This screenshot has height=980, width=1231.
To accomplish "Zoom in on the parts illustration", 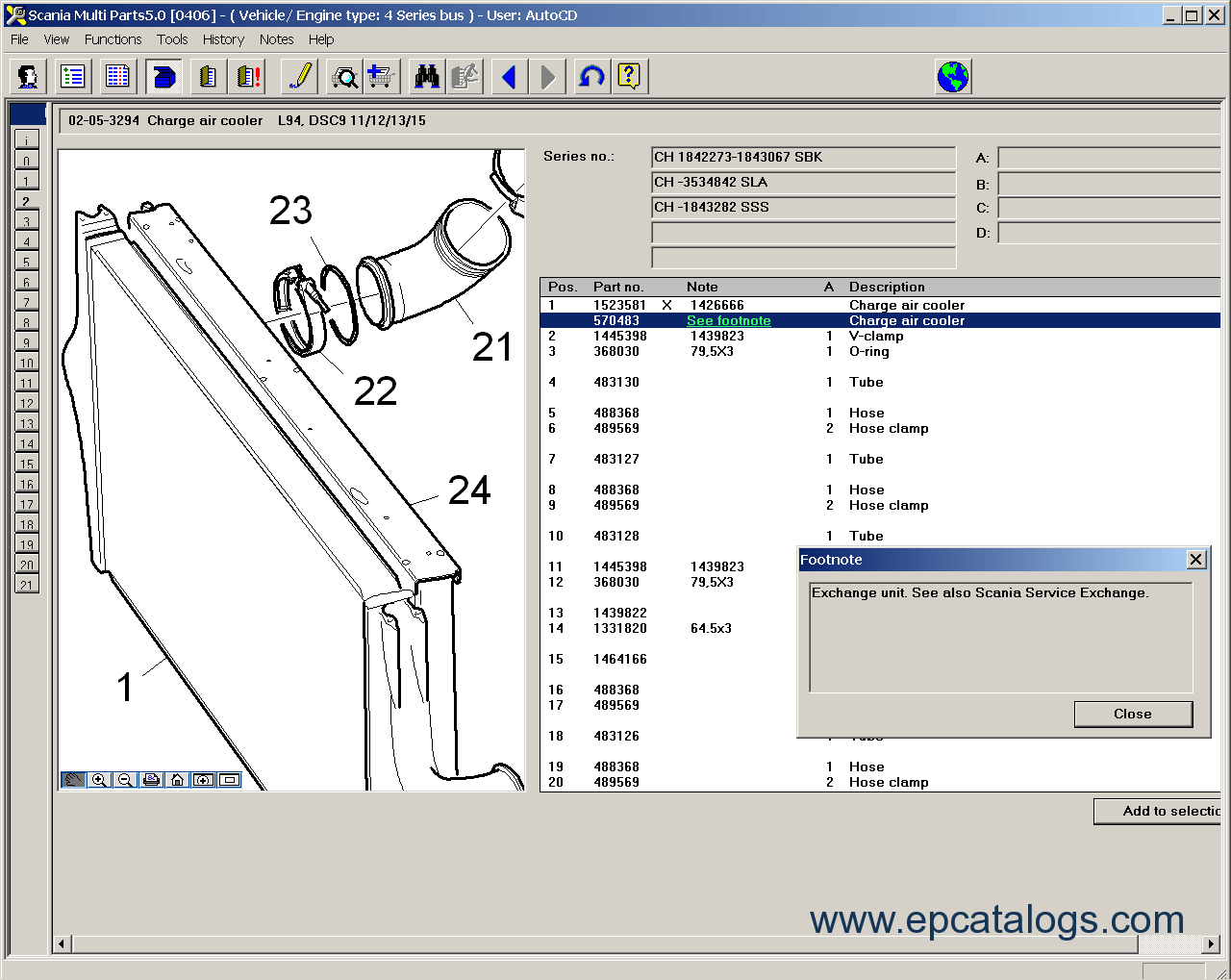I will click(99, 780).
